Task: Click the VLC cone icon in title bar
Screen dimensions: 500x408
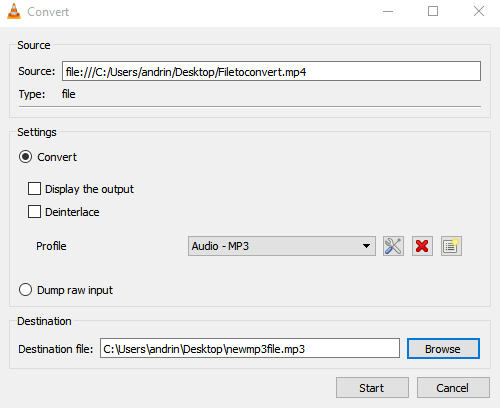Action: (14, 11)
